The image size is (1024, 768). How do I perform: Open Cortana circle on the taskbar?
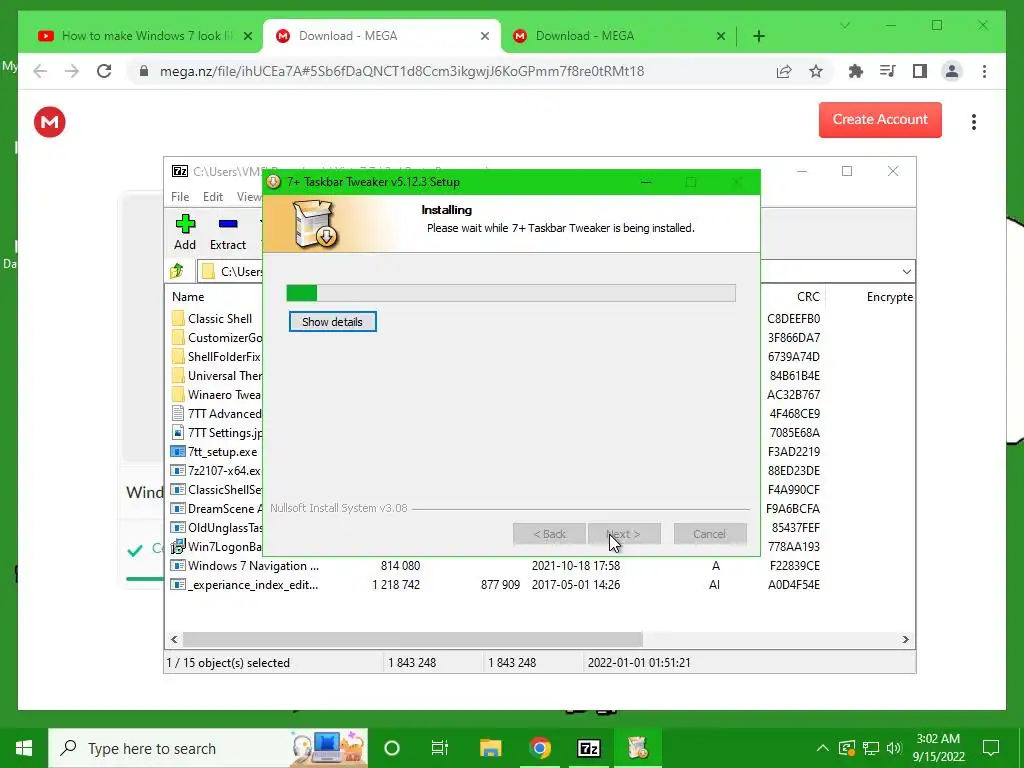tap(392, 748)
